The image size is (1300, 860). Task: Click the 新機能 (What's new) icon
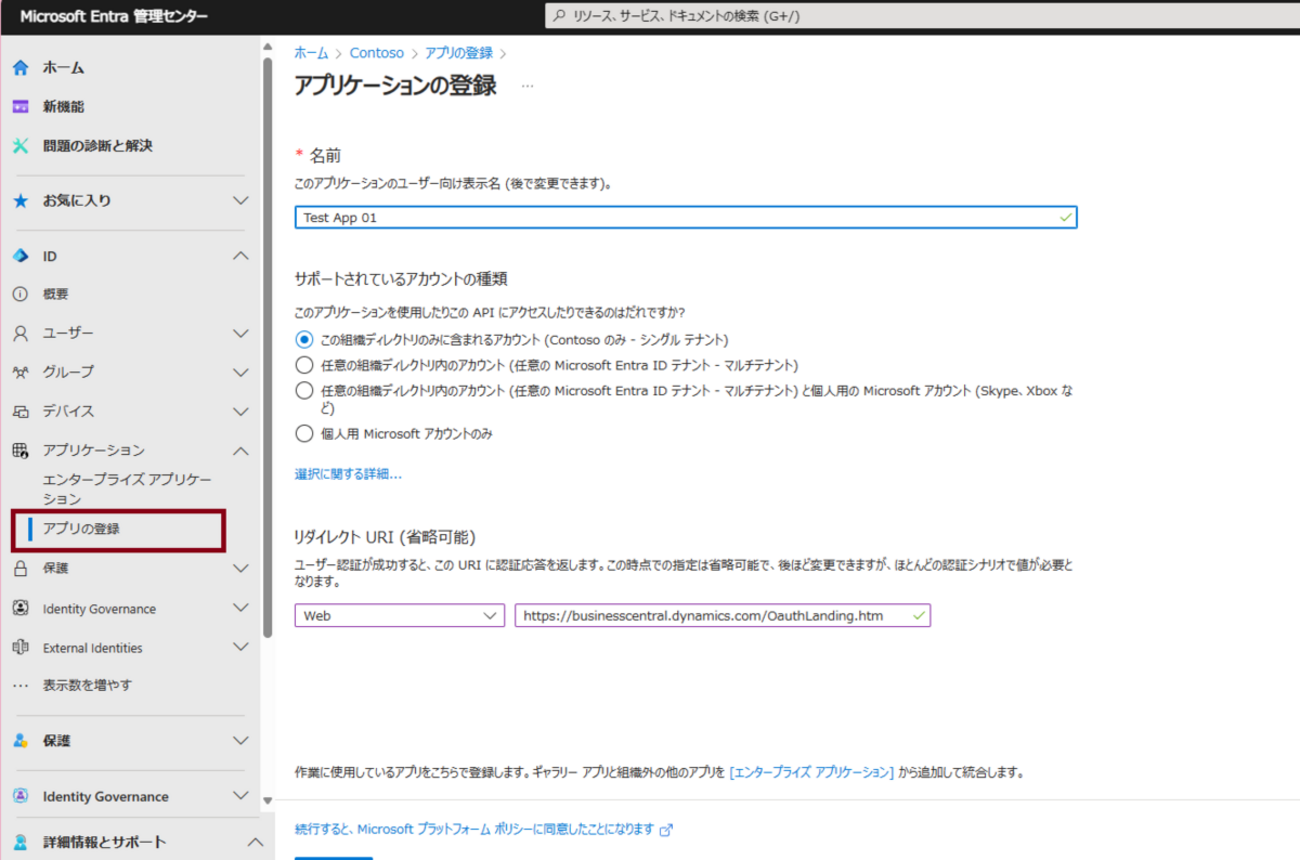pos(20,107)
